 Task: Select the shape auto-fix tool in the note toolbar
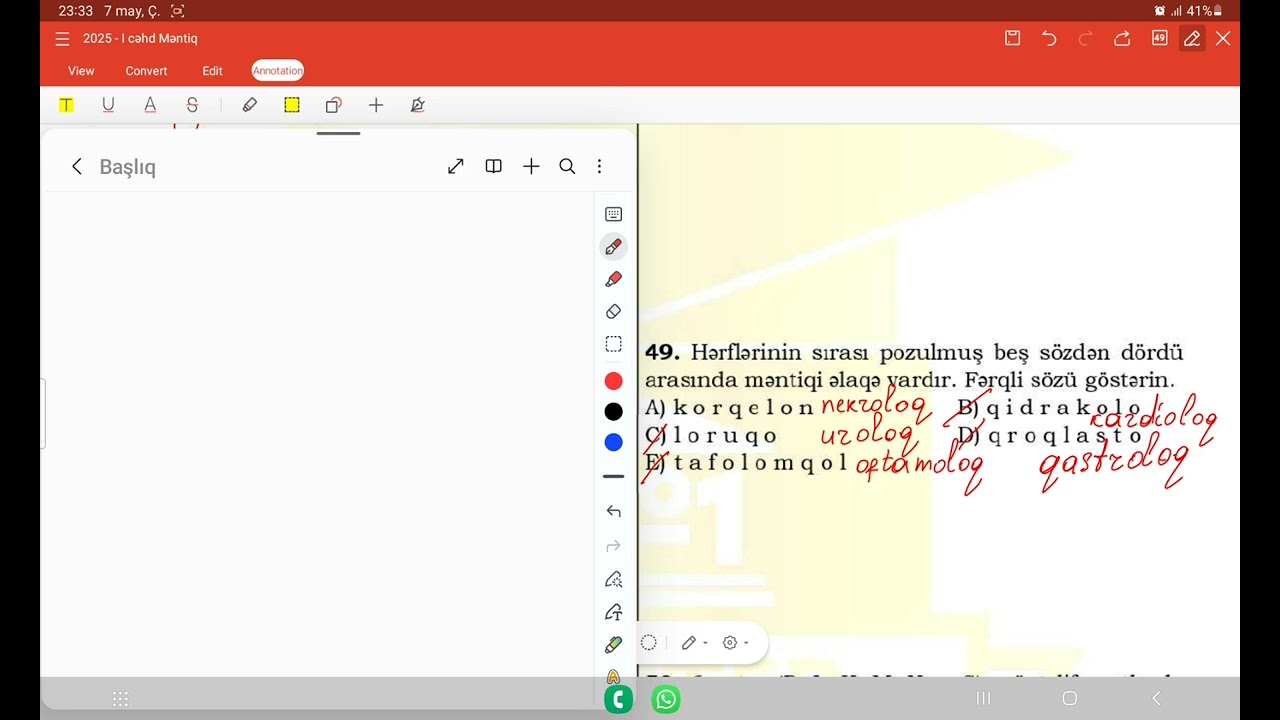point(614,579)
